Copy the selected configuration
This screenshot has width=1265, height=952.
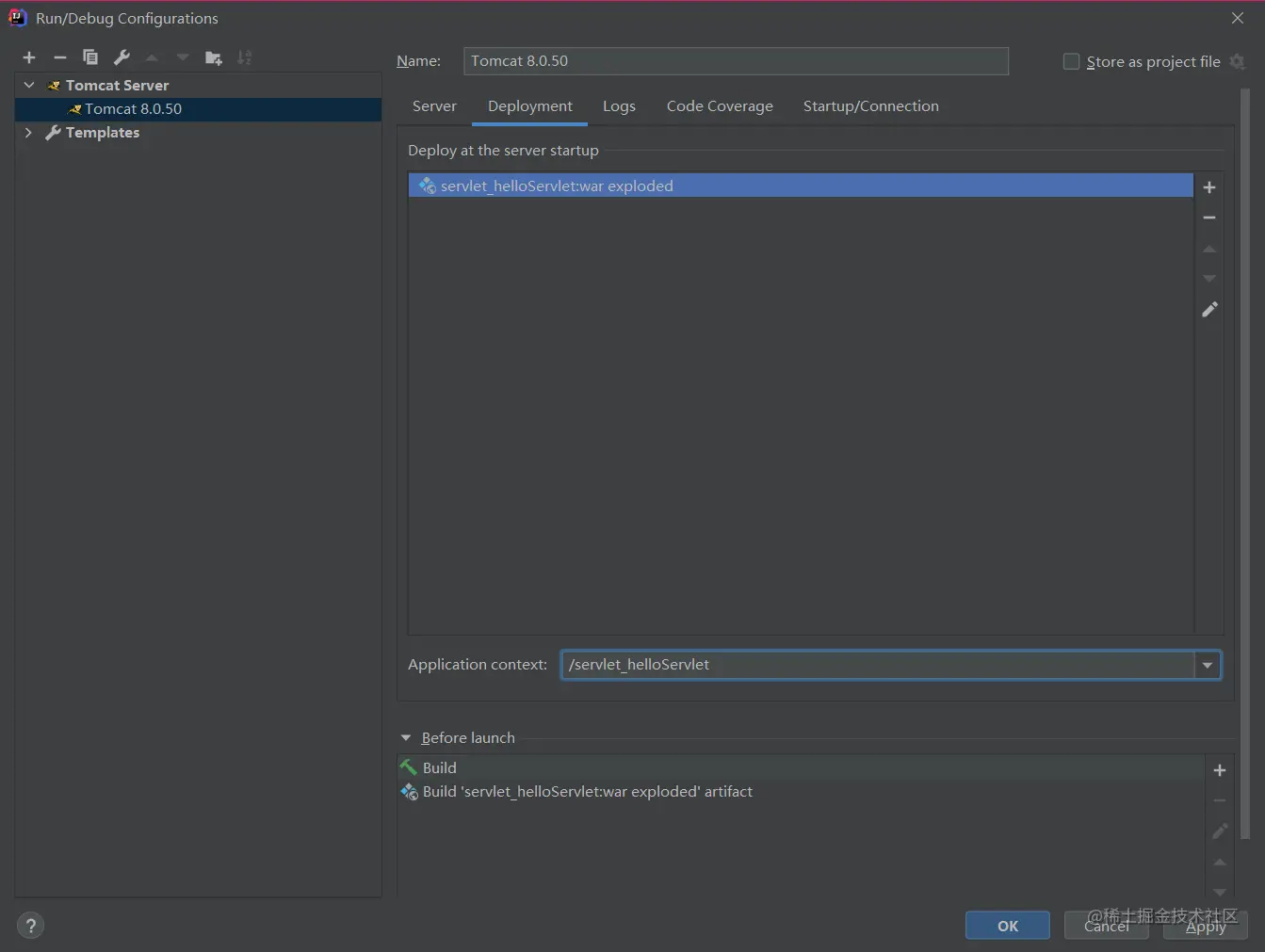point(90,57)
